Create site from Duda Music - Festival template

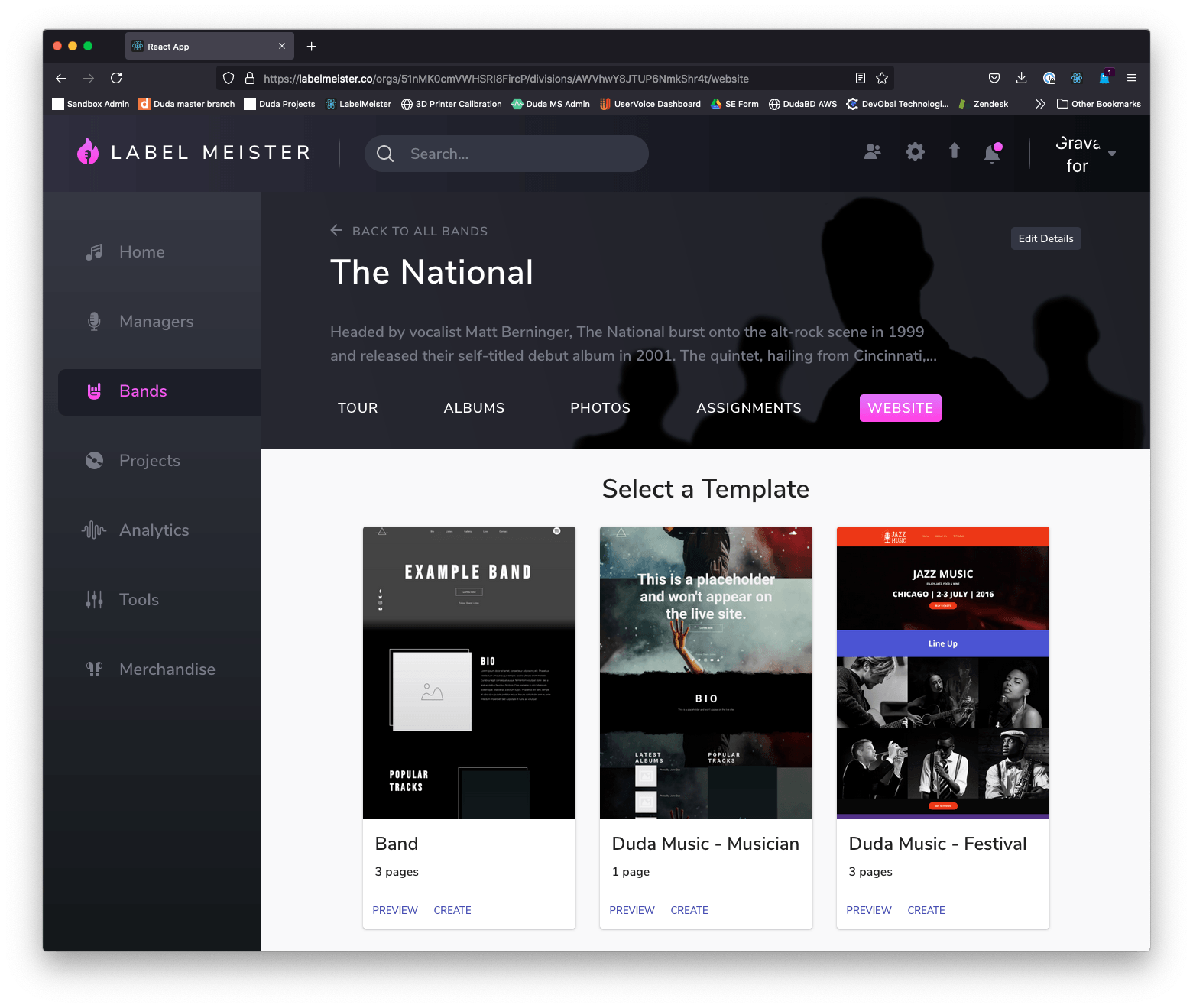coord(926,910)
